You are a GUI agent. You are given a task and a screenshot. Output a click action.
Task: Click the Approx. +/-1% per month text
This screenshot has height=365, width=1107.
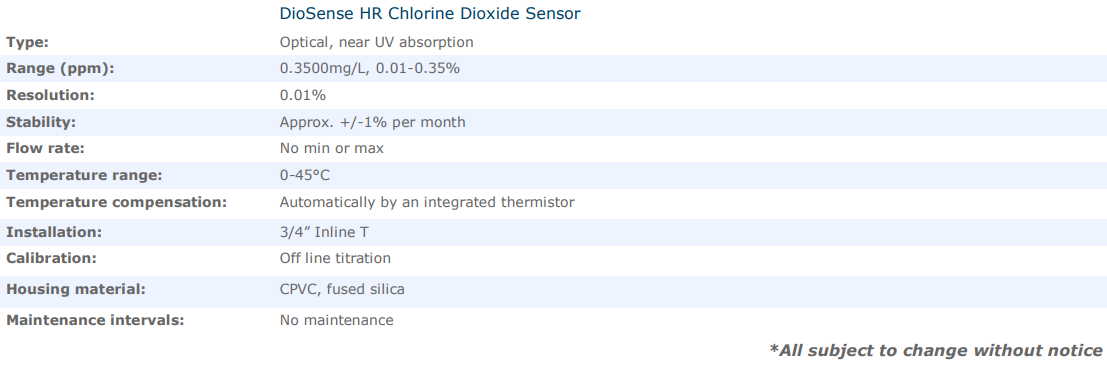pos(373,122)
